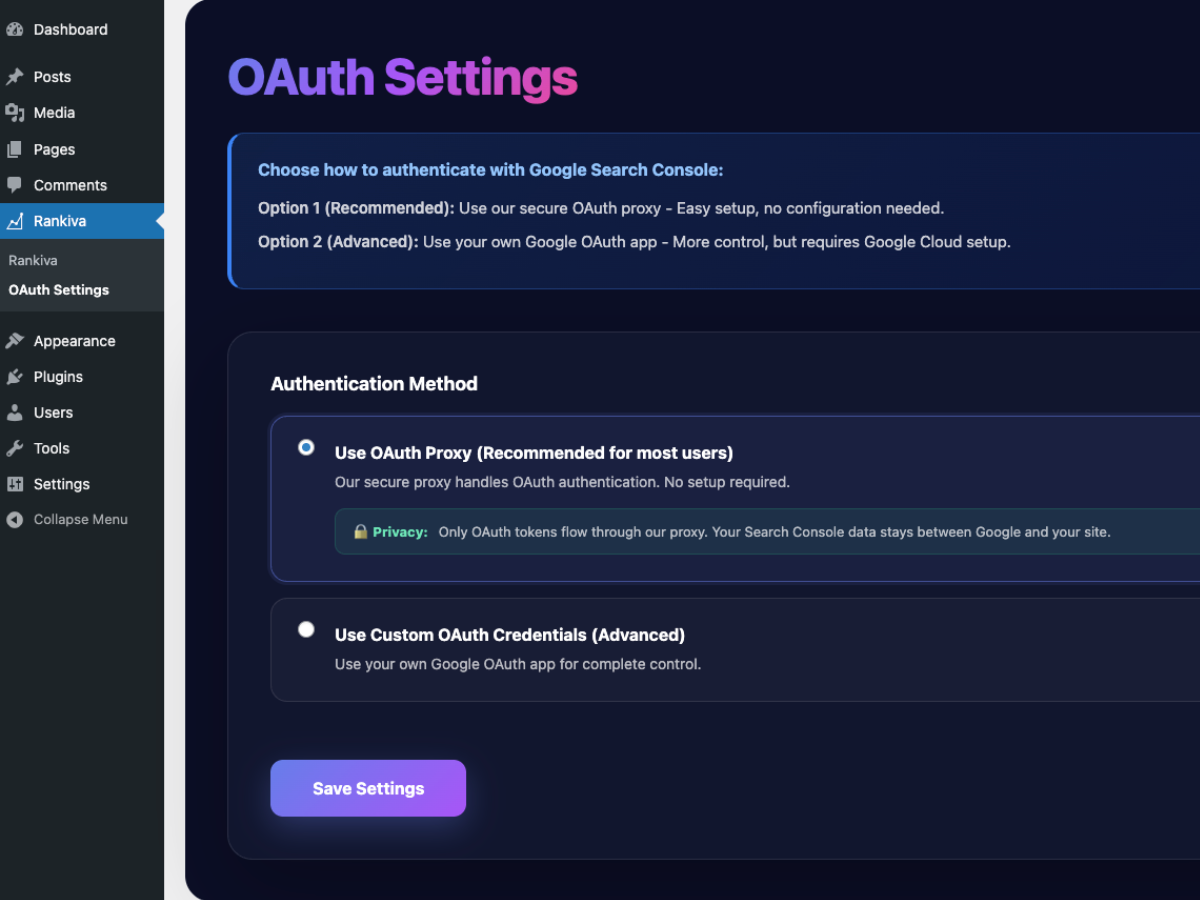The height and width of the screenshot is (900, 1200).
Task: Open the Rankiva submenu entry
Action: click(33, 260)
